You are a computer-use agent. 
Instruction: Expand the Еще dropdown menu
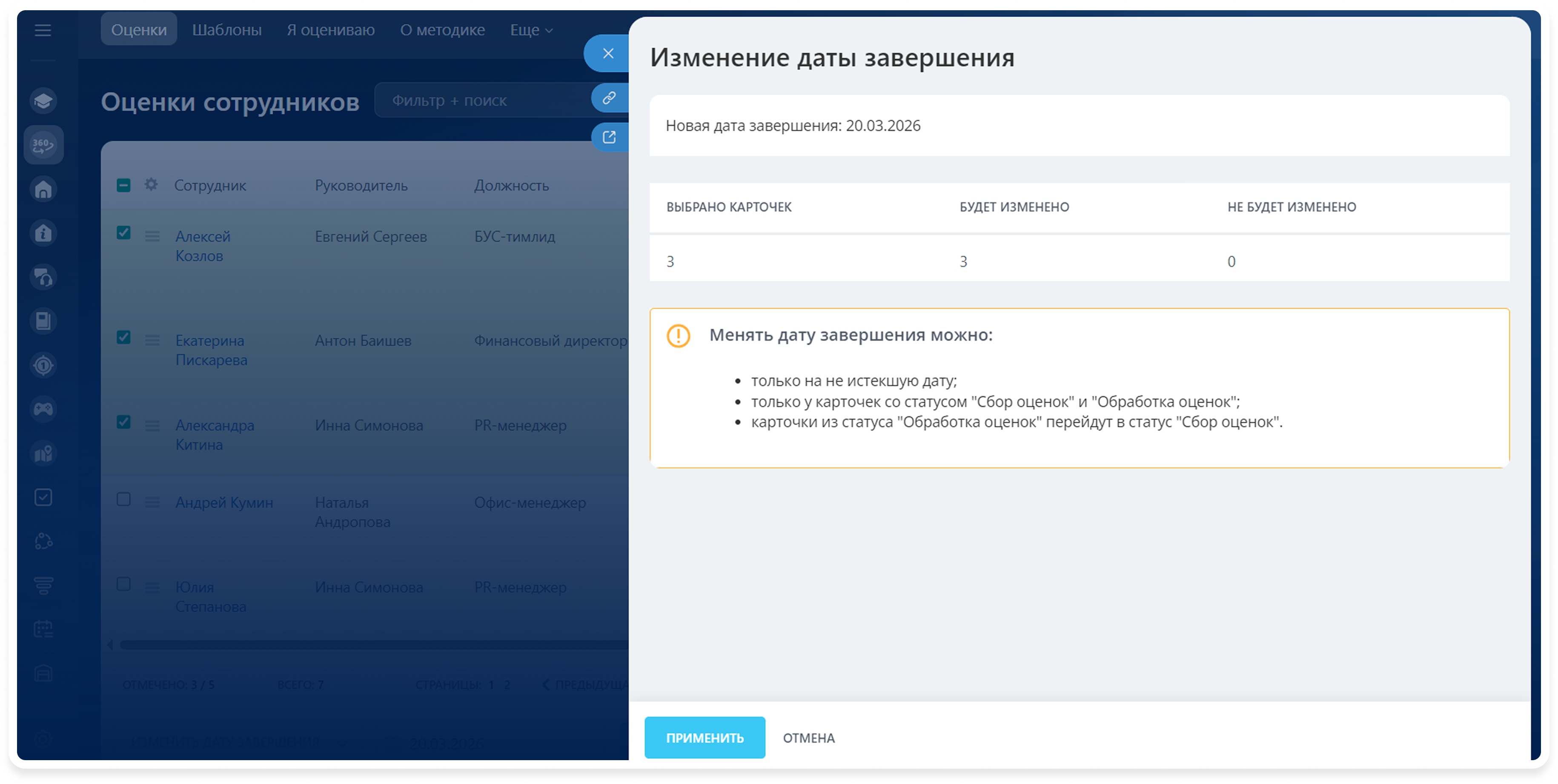tap(531, 30)
